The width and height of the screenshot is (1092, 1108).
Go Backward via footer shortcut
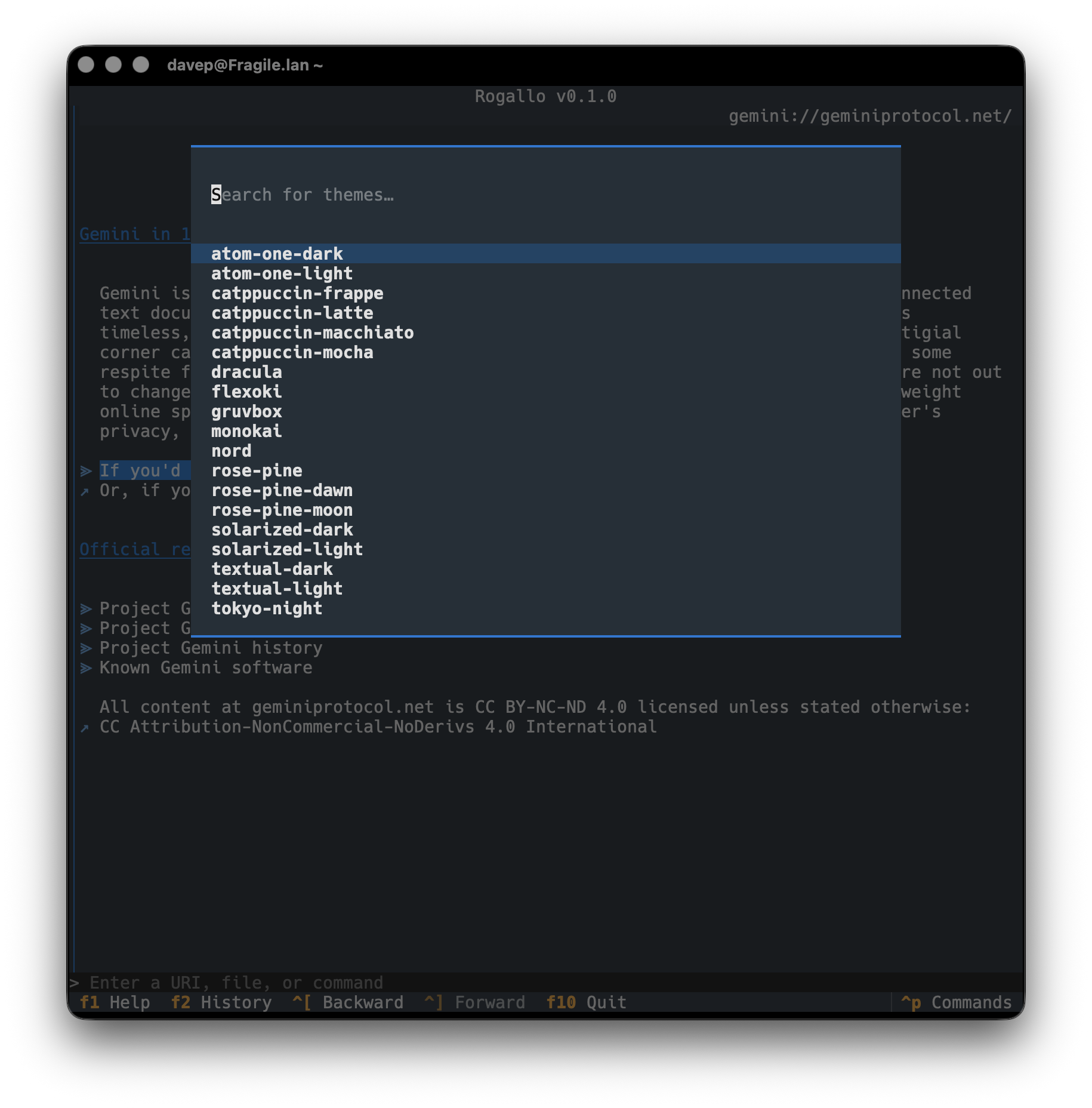coord(348,1002)
